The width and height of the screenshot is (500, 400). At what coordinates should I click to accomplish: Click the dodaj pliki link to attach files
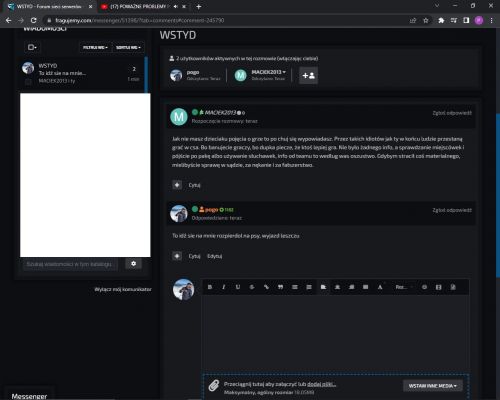pos(321,384)
